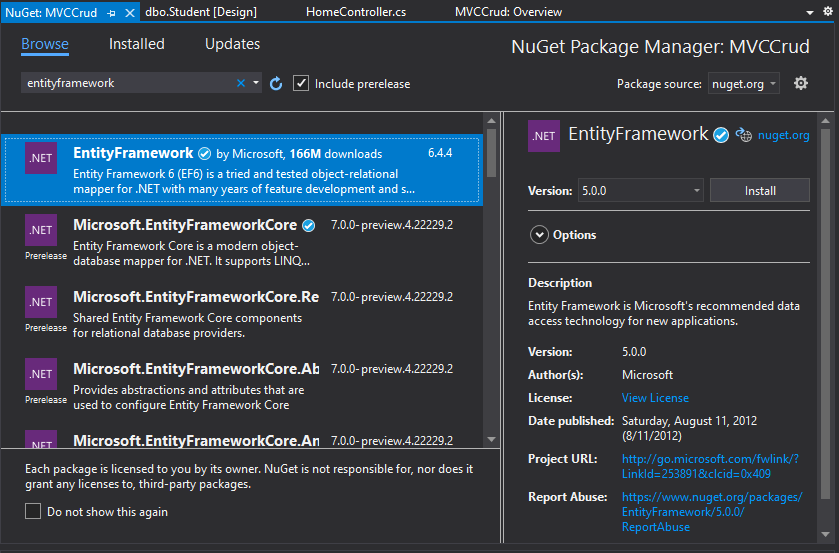
Task: Click the EntityFramework .NET package icon
Action: click(41, 157)
